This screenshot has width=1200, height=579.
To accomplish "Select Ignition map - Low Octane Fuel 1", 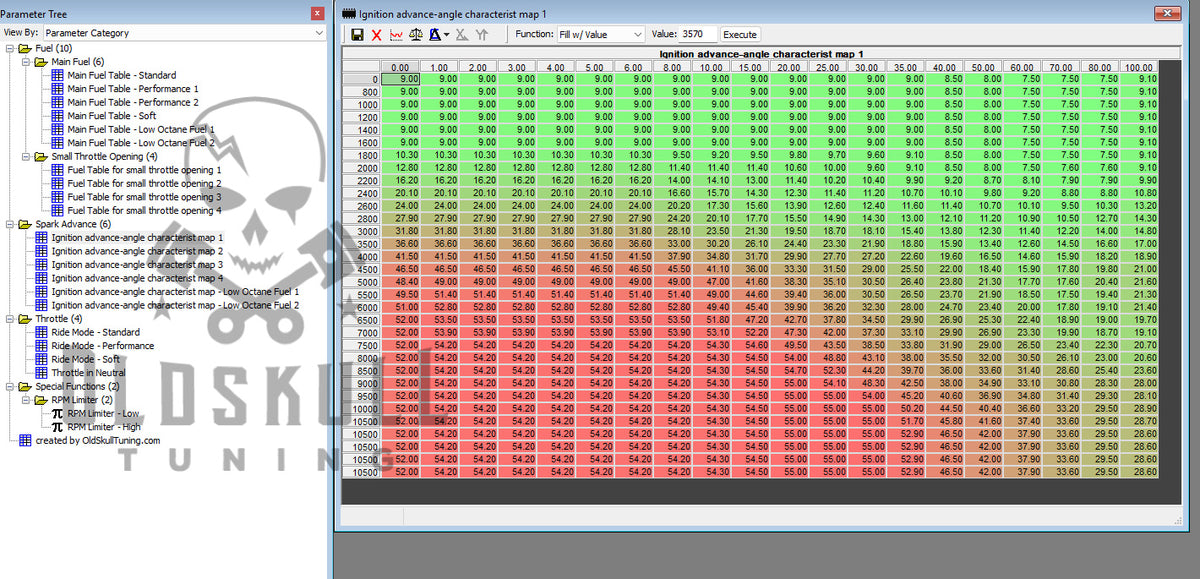I will 175,292.
